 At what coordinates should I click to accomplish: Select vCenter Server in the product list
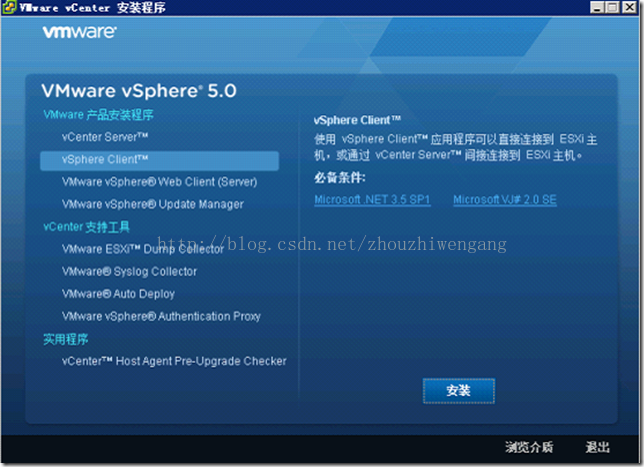105,137
